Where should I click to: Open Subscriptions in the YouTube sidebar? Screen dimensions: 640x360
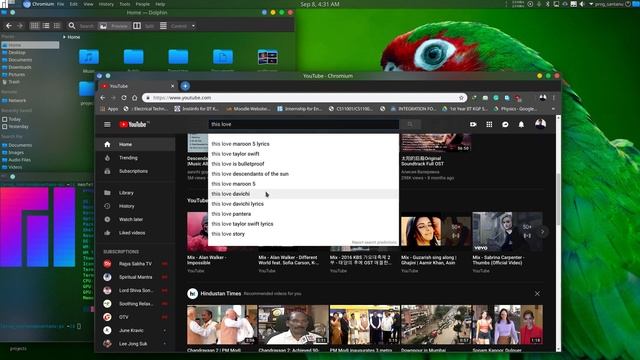coord(136,171)
